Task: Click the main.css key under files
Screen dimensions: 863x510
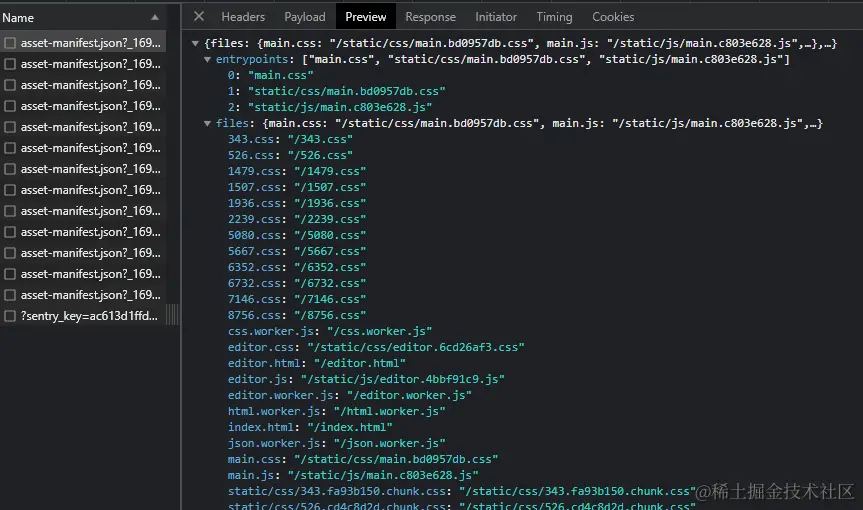Action: point(254,459)
